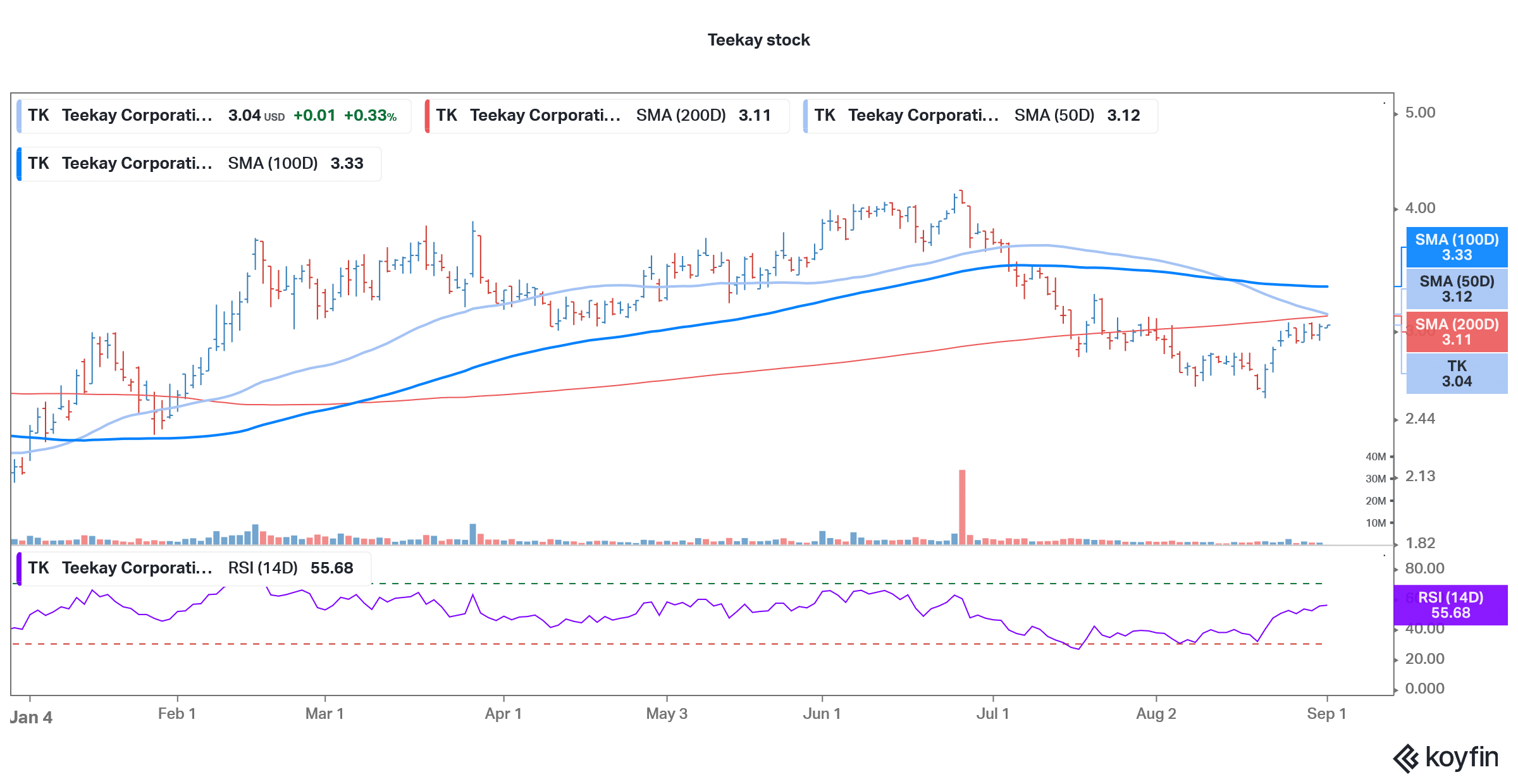The width and height of the screenshot is (1518, 784).
Task: Click the bright blue color bar of SMA (100D) legend
Action: tap(19, 164)
